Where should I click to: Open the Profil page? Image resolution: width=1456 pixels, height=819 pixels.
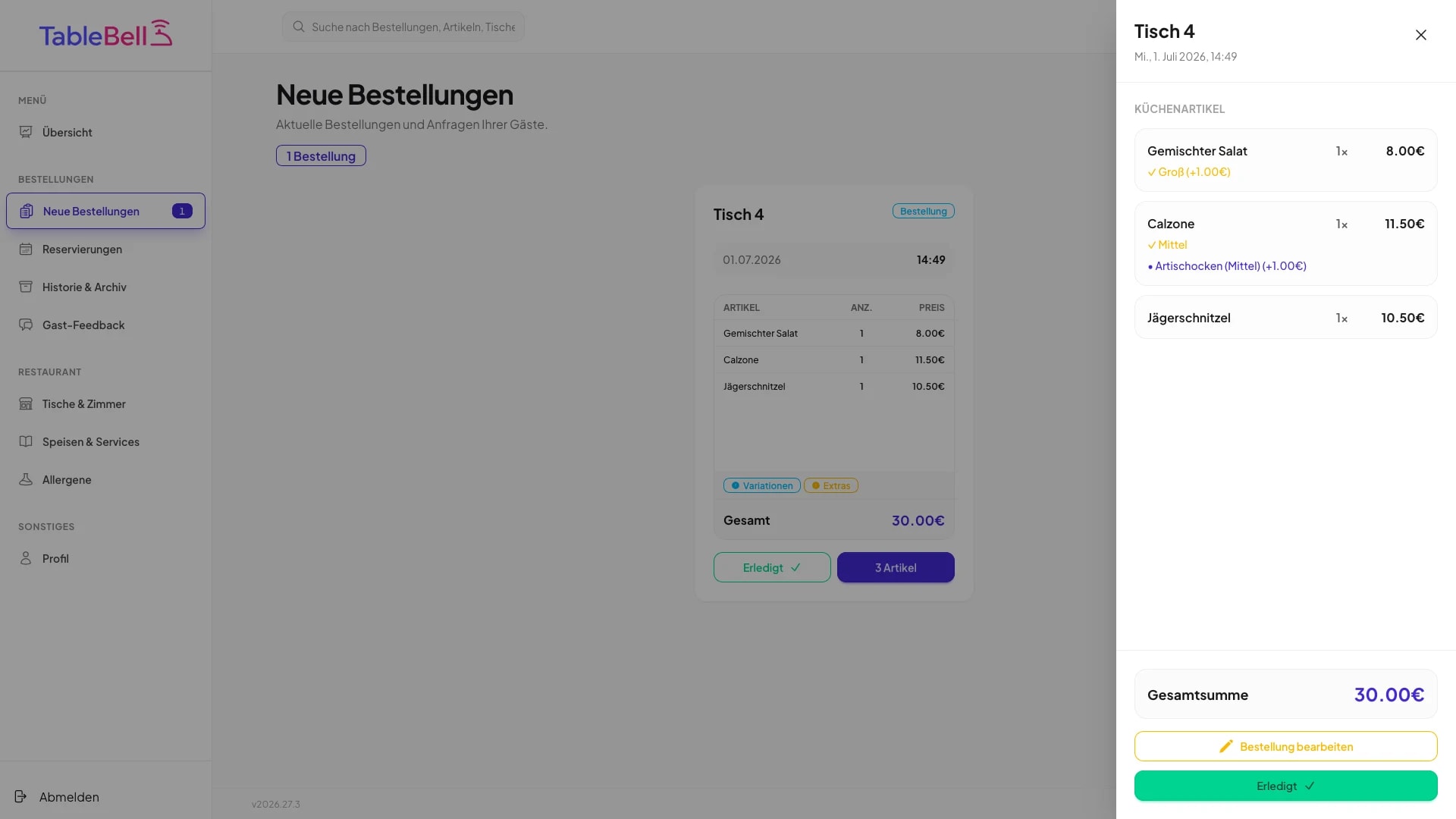[105, 558]
